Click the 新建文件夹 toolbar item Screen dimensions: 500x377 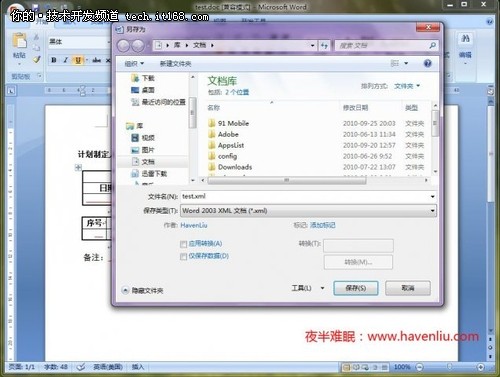tap(175, 64)
